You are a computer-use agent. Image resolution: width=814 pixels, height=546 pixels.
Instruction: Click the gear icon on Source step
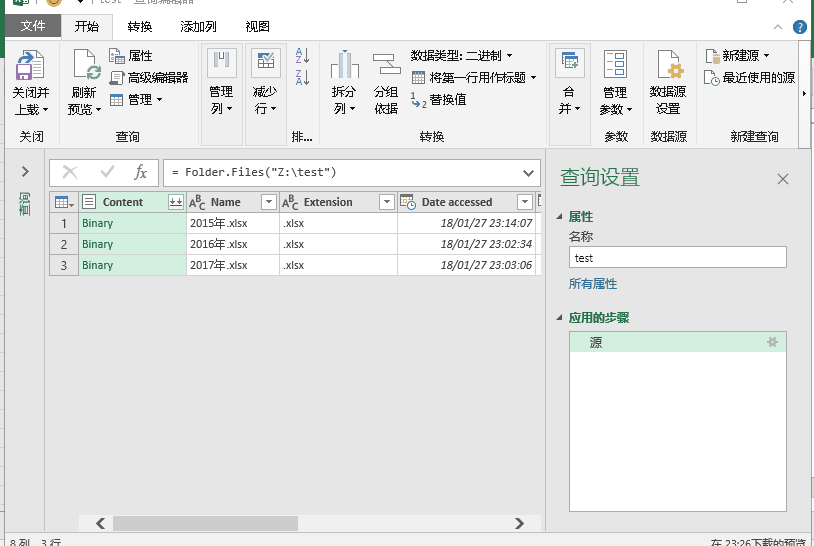point(772,342)
